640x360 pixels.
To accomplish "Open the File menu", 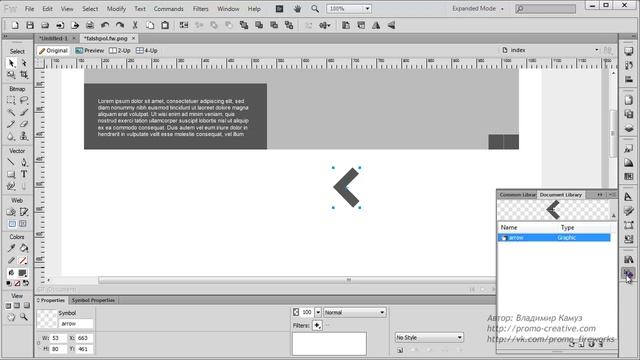I will click(29, 9).
